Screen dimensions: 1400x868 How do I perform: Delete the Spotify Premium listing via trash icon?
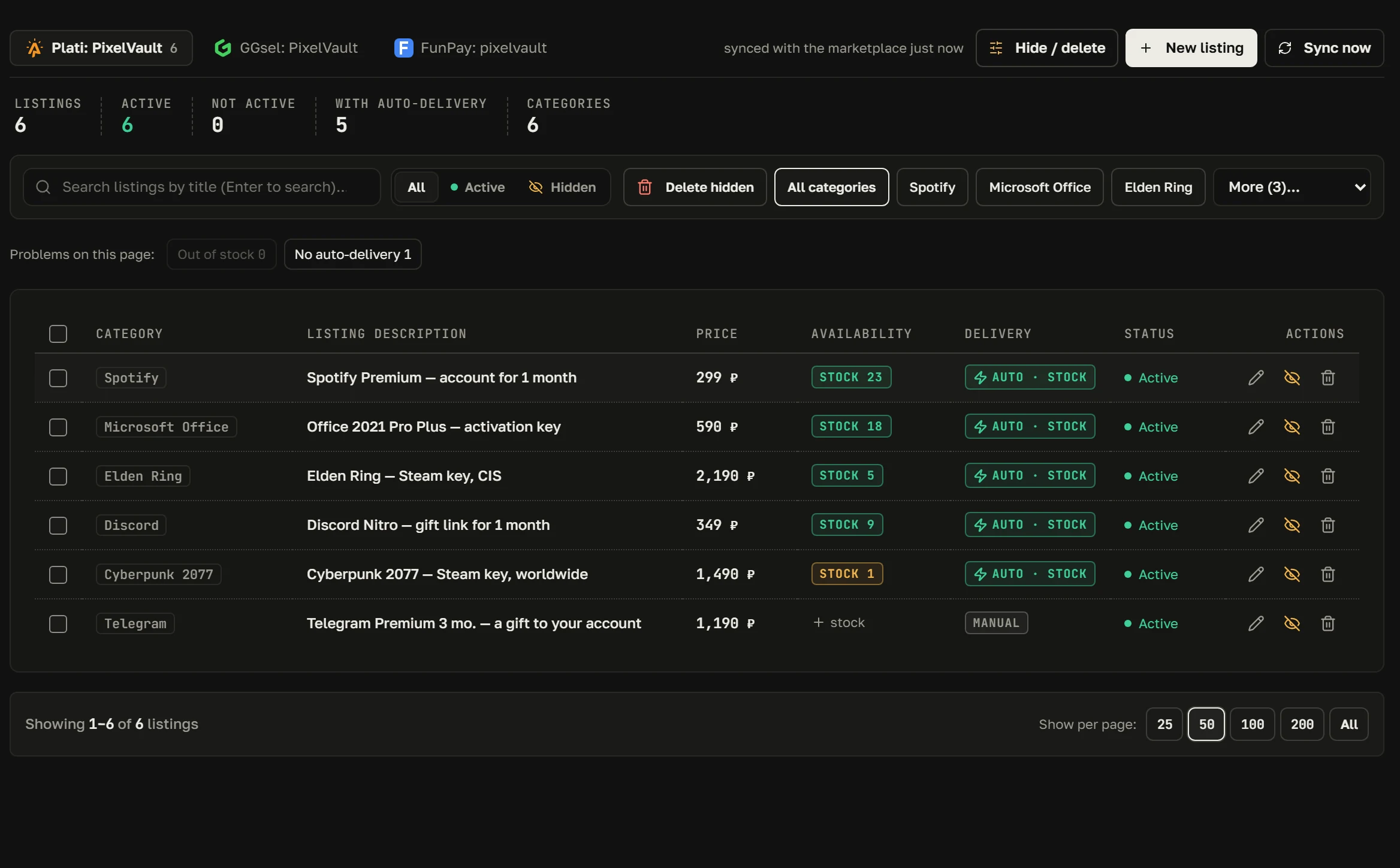pos(1327,378)
